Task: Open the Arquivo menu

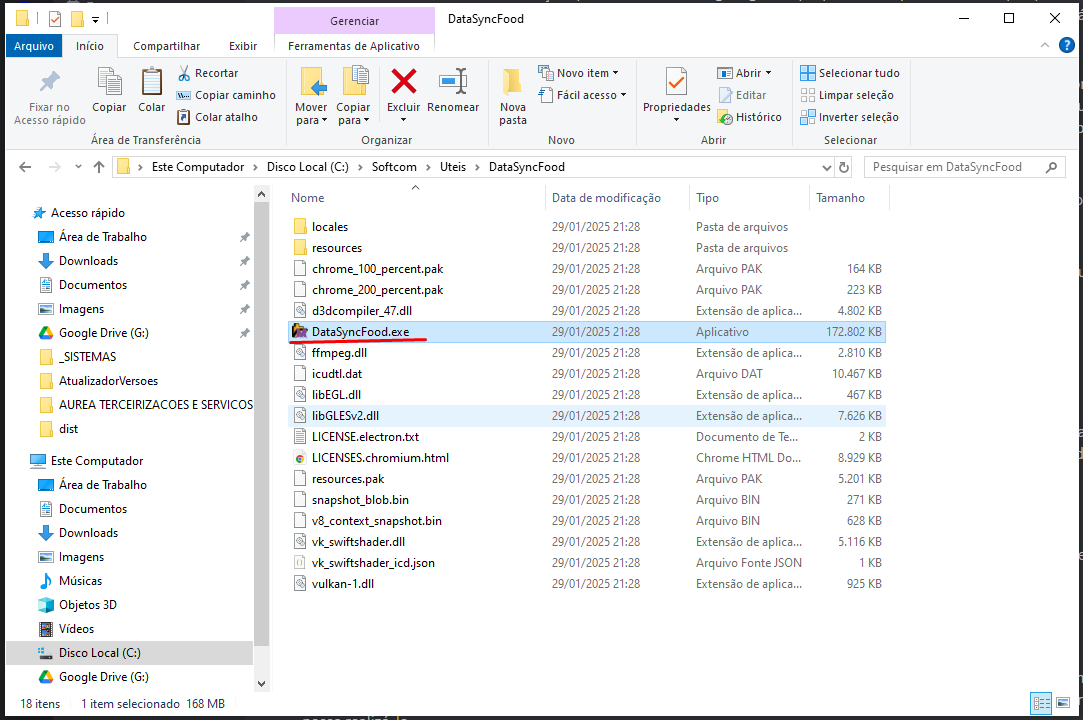Action: pos(34,46)
